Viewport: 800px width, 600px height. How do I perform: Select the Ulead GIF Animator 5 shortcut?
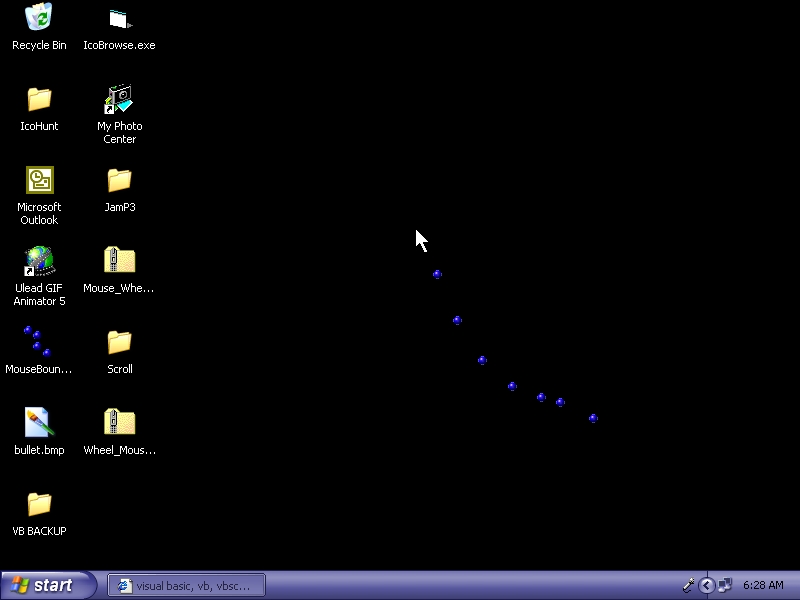click(39, 261)
